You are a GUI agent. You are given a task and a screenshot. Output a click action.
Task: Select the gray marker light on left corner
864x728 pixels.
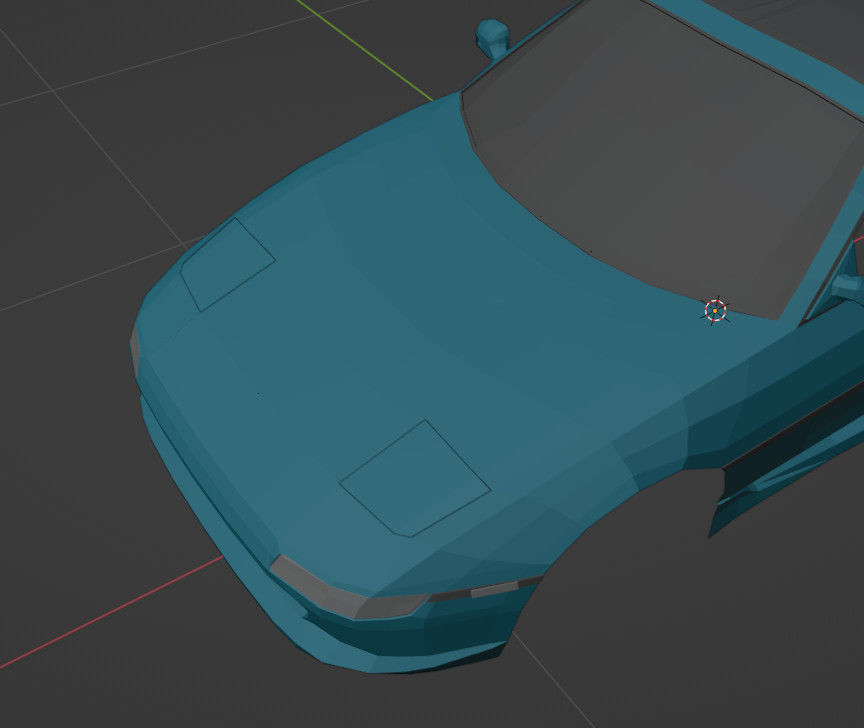[134, 350]
